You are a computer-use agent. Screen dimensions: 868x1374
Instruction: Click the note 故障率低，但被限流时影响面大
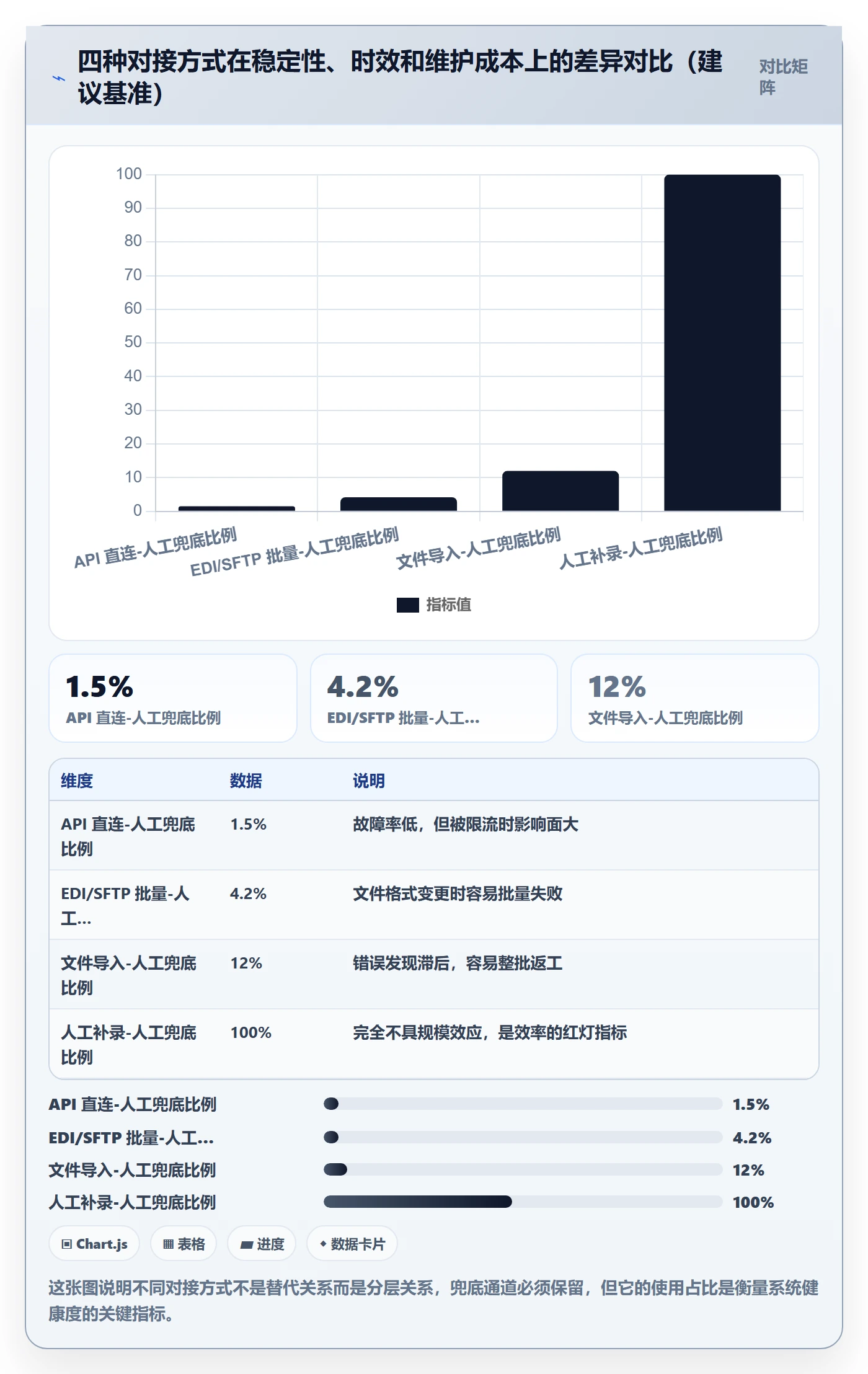[466, 824]
